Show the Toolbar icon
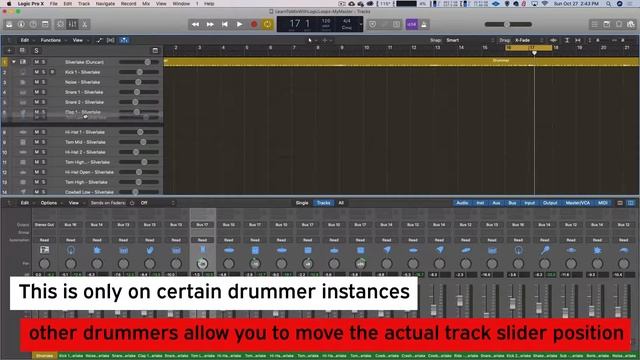The height and width of the screenshot is (360, 640). point(45,24)
